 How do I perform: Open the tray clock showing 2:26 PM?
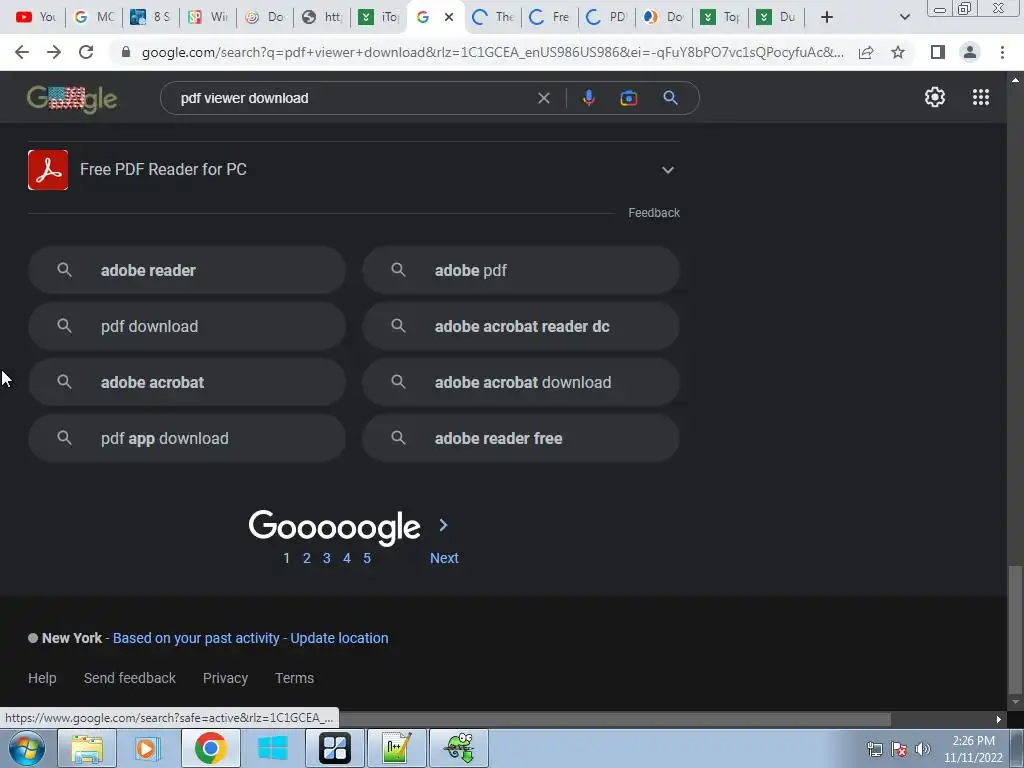coord(973,749)
